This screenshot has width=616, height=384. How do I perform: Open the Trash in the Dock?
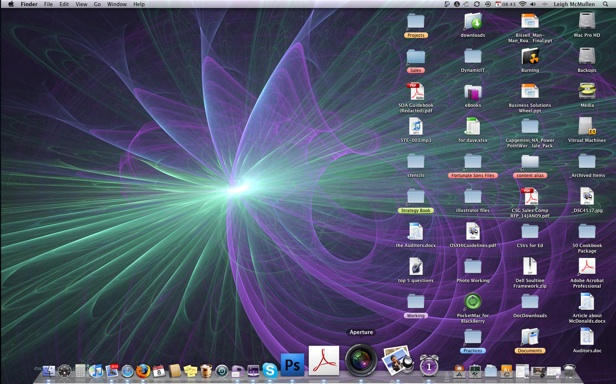click(x=569, y=370)
